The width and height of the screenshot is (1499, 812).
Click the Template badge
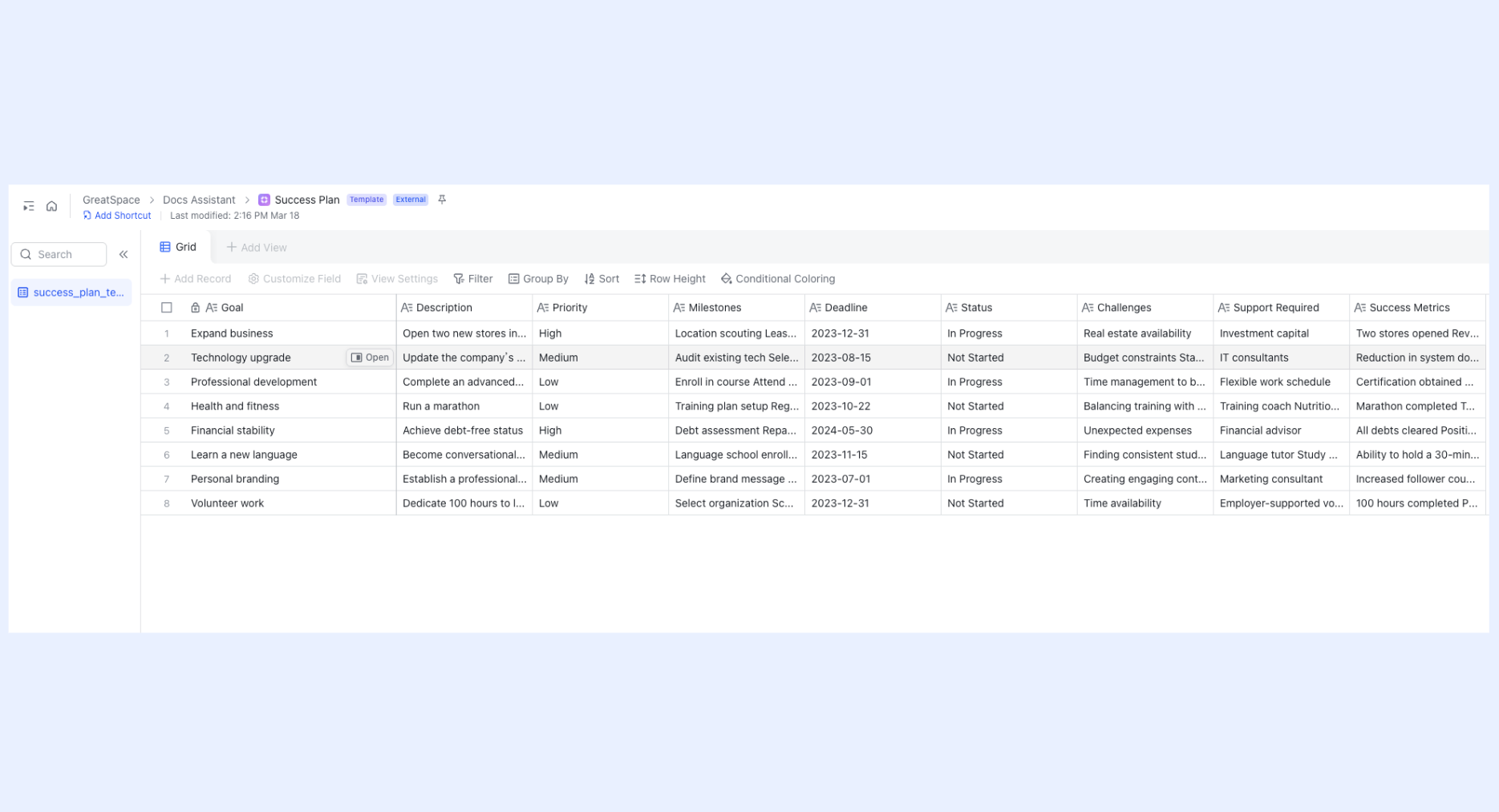coord(367,200)
